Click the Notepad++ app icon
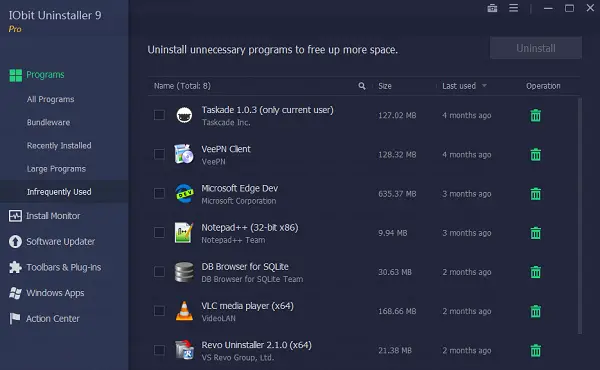This screenshot has width=600, height=370. tap(184, 233)
